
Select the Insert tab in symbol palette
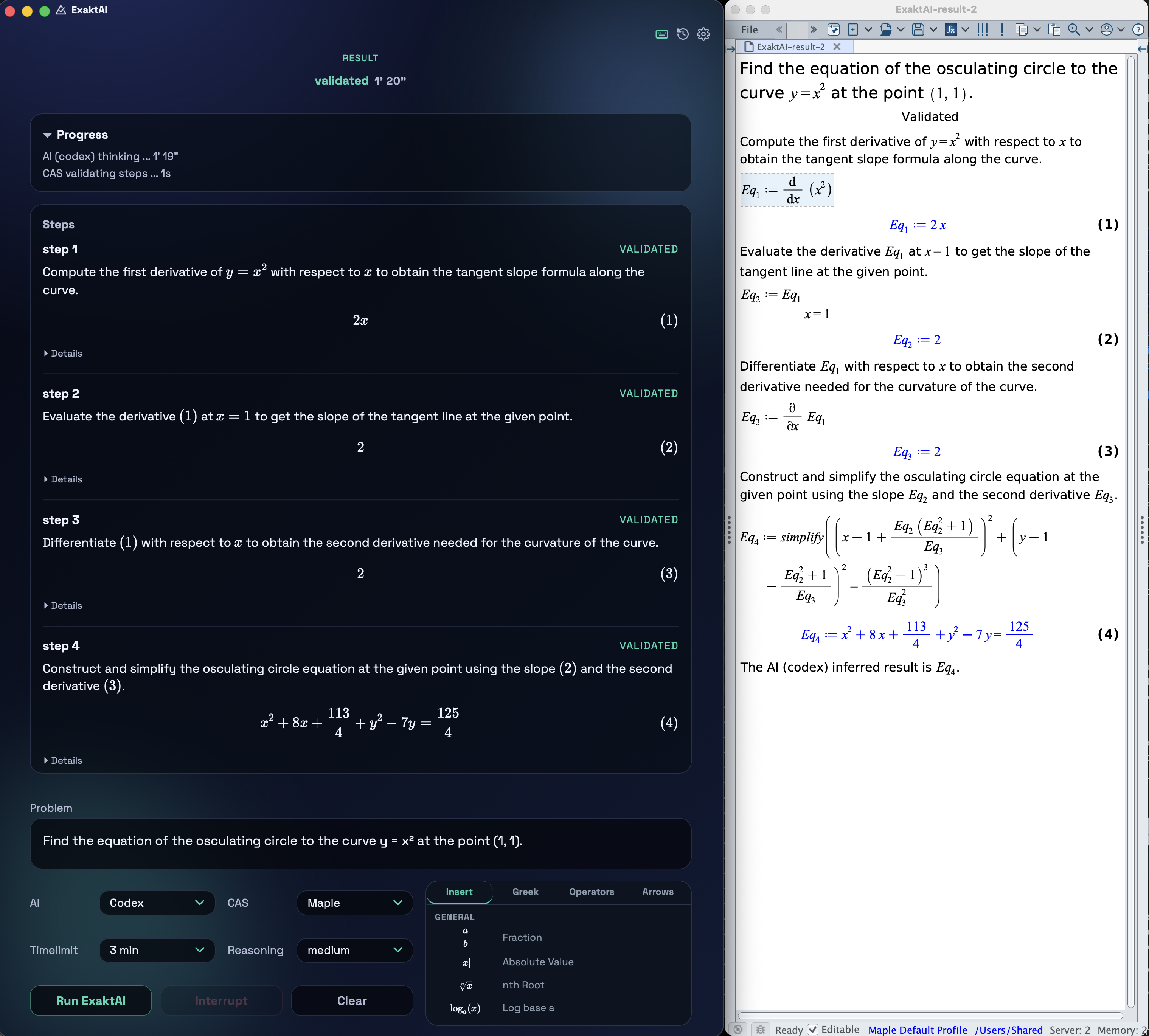click(x=459, y=892)
